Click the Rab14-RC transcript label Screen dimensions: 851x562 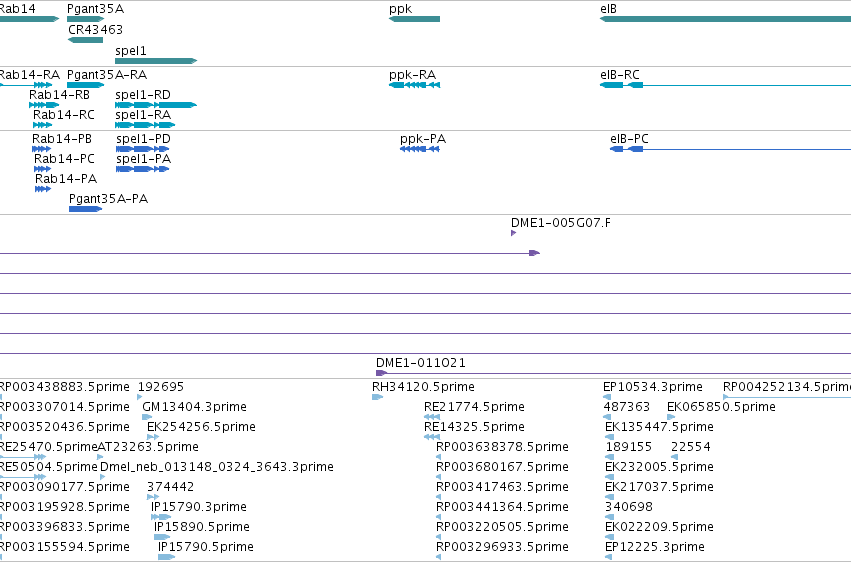(63, 114)
